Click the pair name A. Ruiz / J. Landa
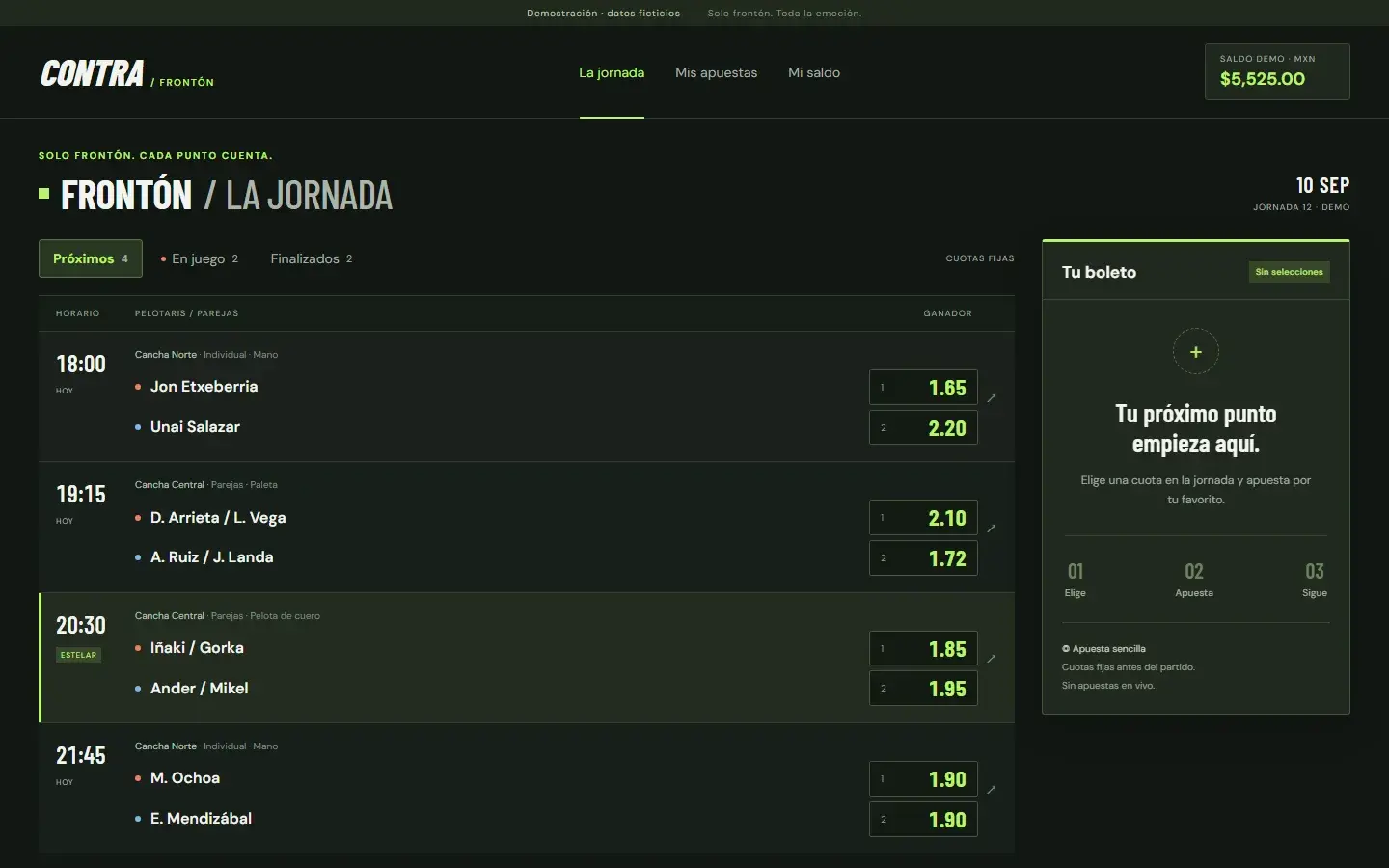This screenshot has width=1389, height=868. [211, 557]
